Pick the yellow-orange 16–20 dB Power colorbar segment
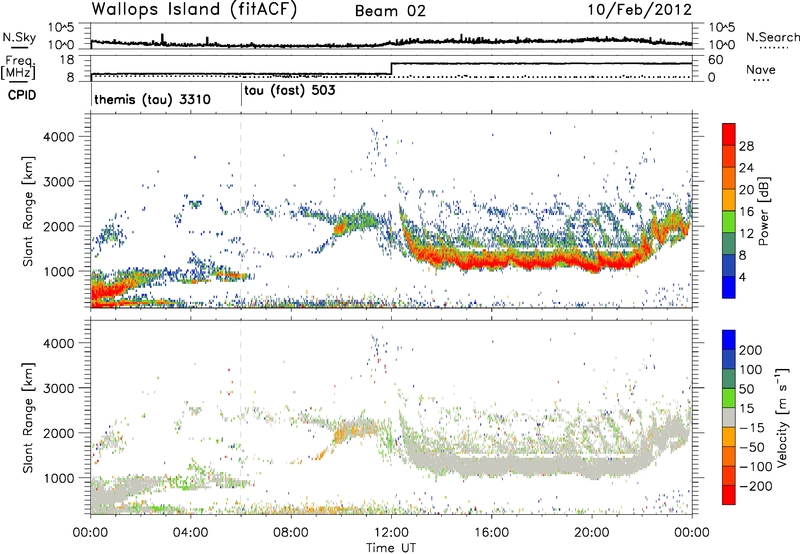Screen dimensions: 800x554 (729, 200)
